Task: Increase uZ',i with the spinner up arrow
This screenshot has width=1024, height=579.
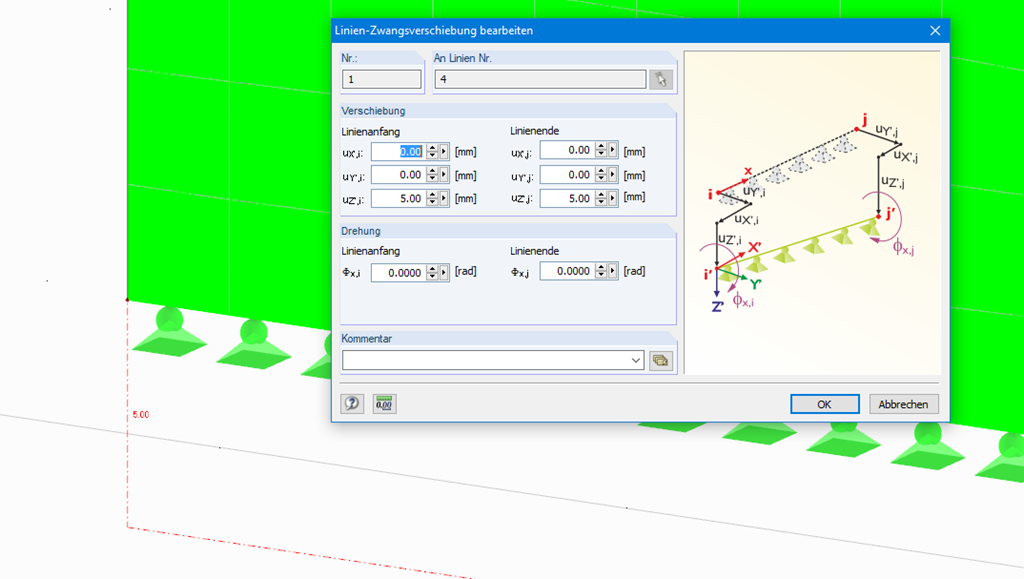Action: 432,195
